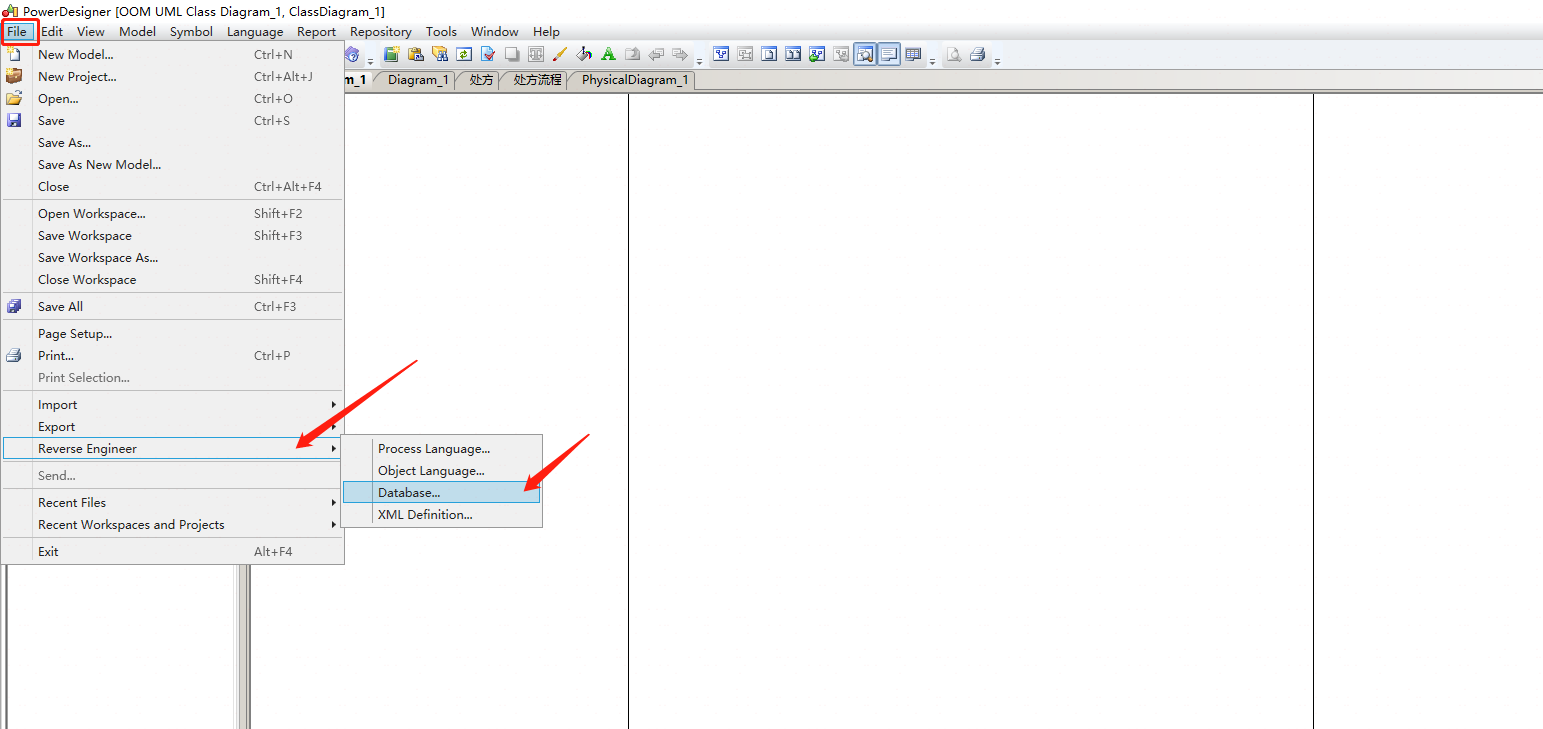Select Process Language... in the submenu
The width and height of the screenshot is (1543, 729).
pyautogui.click(x=441, y=449)
